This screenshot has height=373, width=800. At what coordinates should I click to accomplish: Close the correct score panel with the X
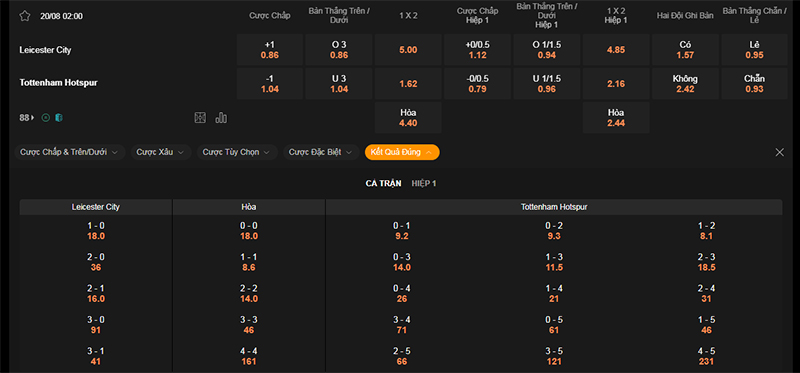point(779,152)
